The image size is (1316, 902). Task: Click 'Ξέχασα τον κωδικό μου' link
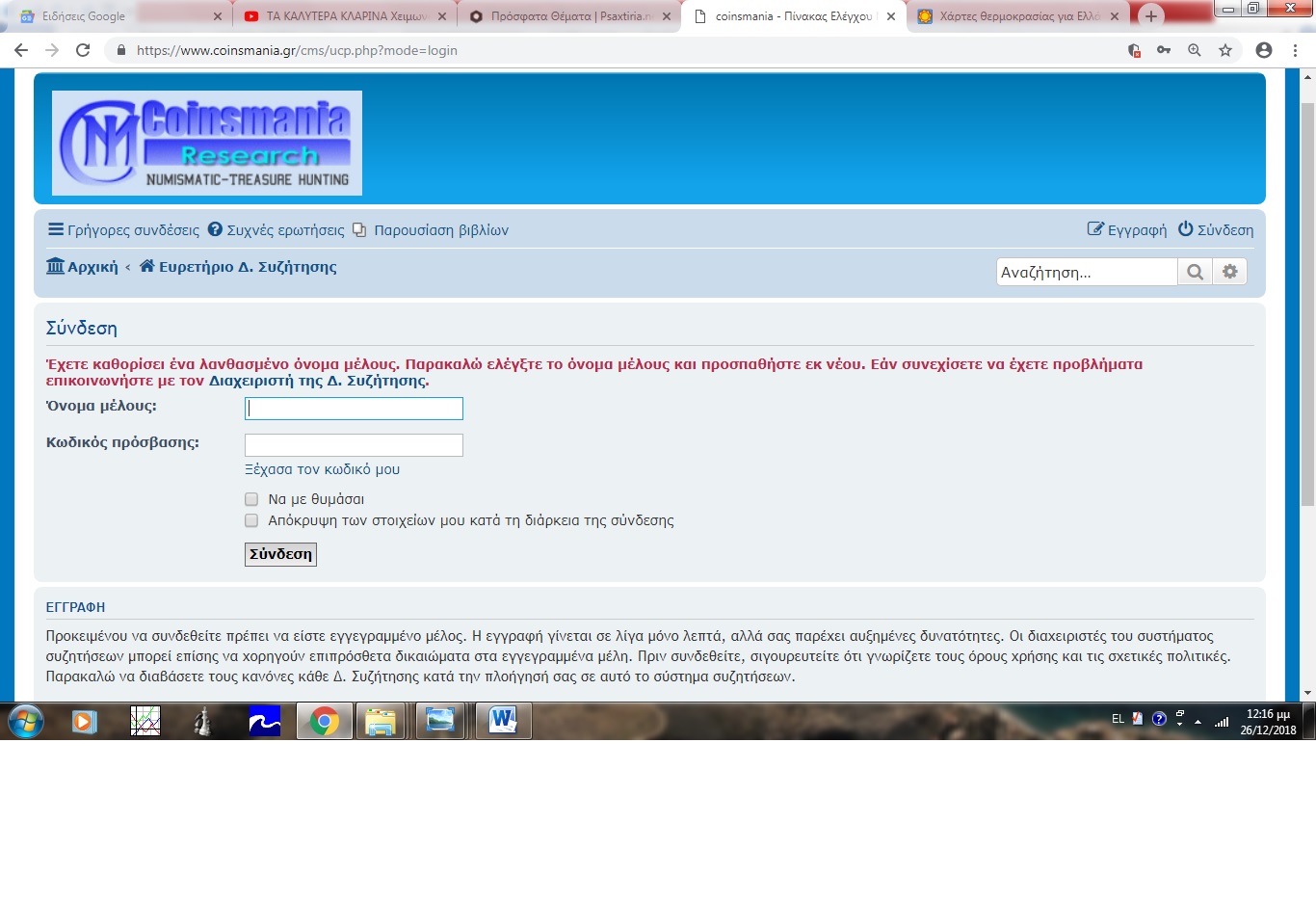(322, 469)
